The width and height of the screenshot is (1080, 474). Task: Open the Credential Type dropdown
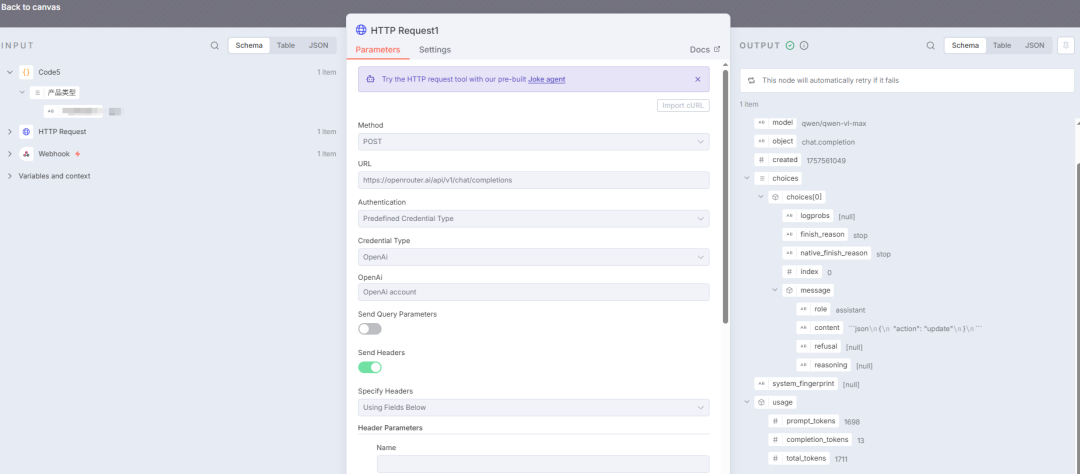(534, 257)
